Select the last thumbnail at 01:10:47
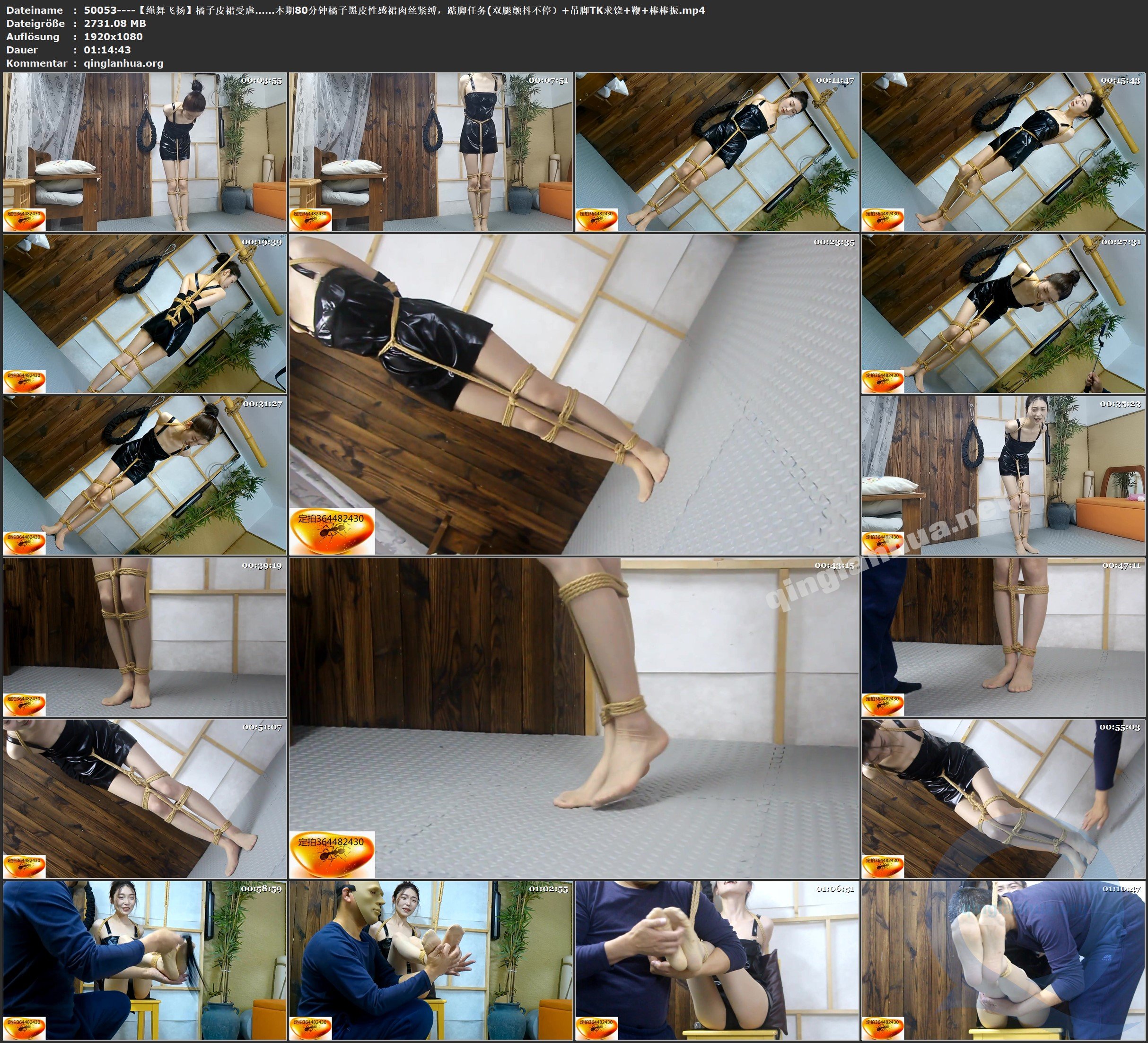This screenshot has width=1148, height=1043. point(1003,960)
